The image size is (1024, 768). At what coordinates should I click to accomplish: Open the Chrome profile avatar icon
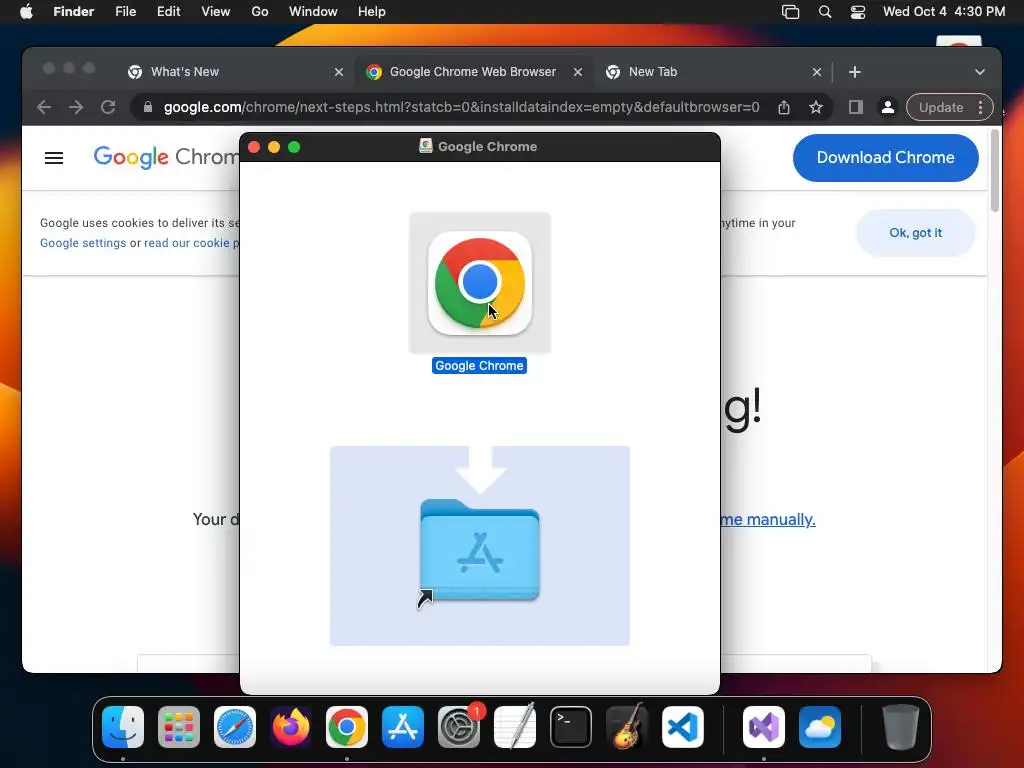[x=888, y=107]
